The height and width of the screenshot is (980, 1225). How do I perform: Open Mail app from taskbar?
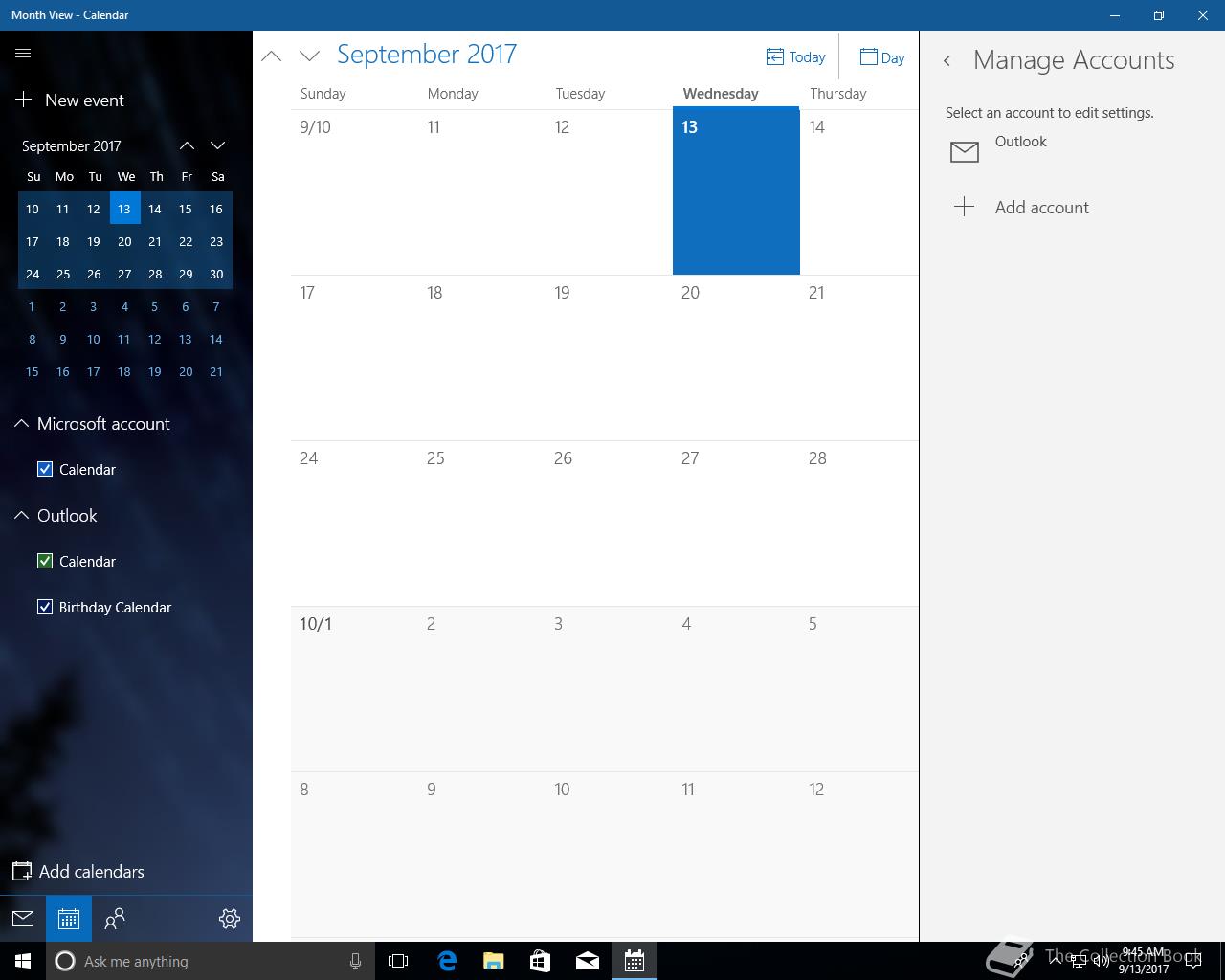588,961
